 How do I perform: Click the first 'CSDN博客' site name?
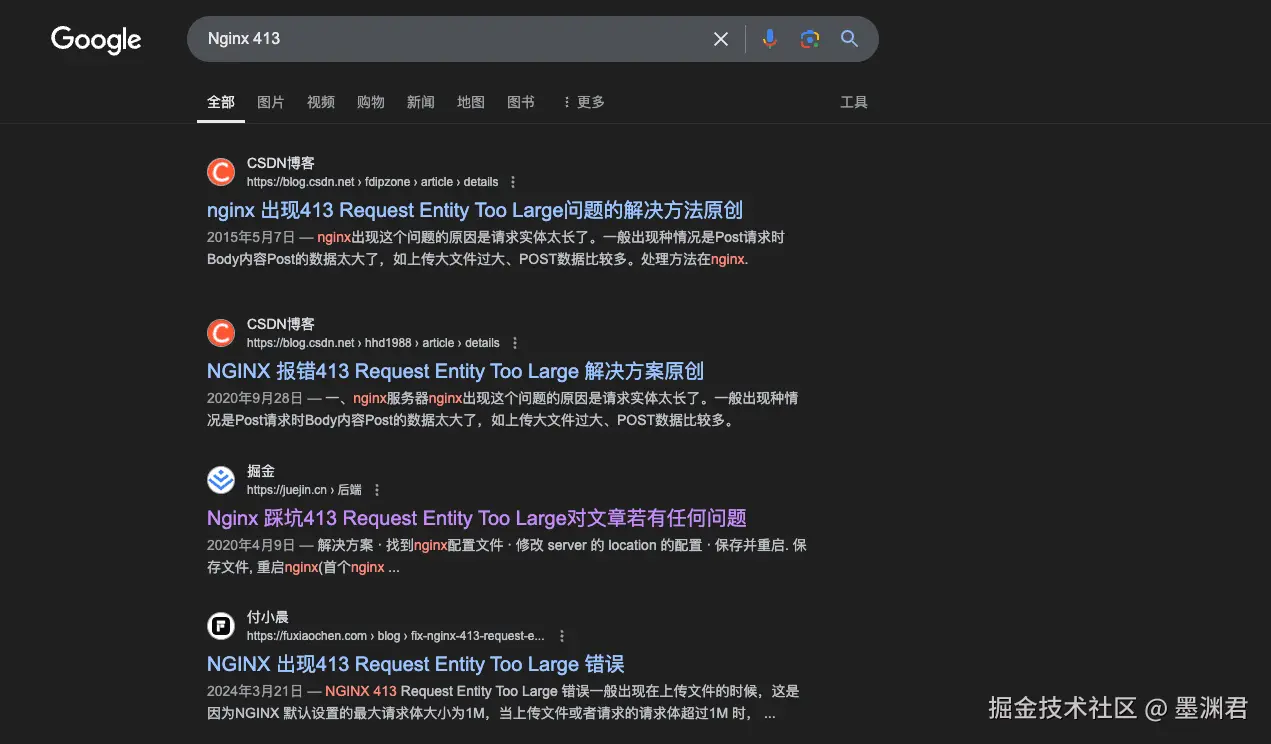tap(281, 163)
